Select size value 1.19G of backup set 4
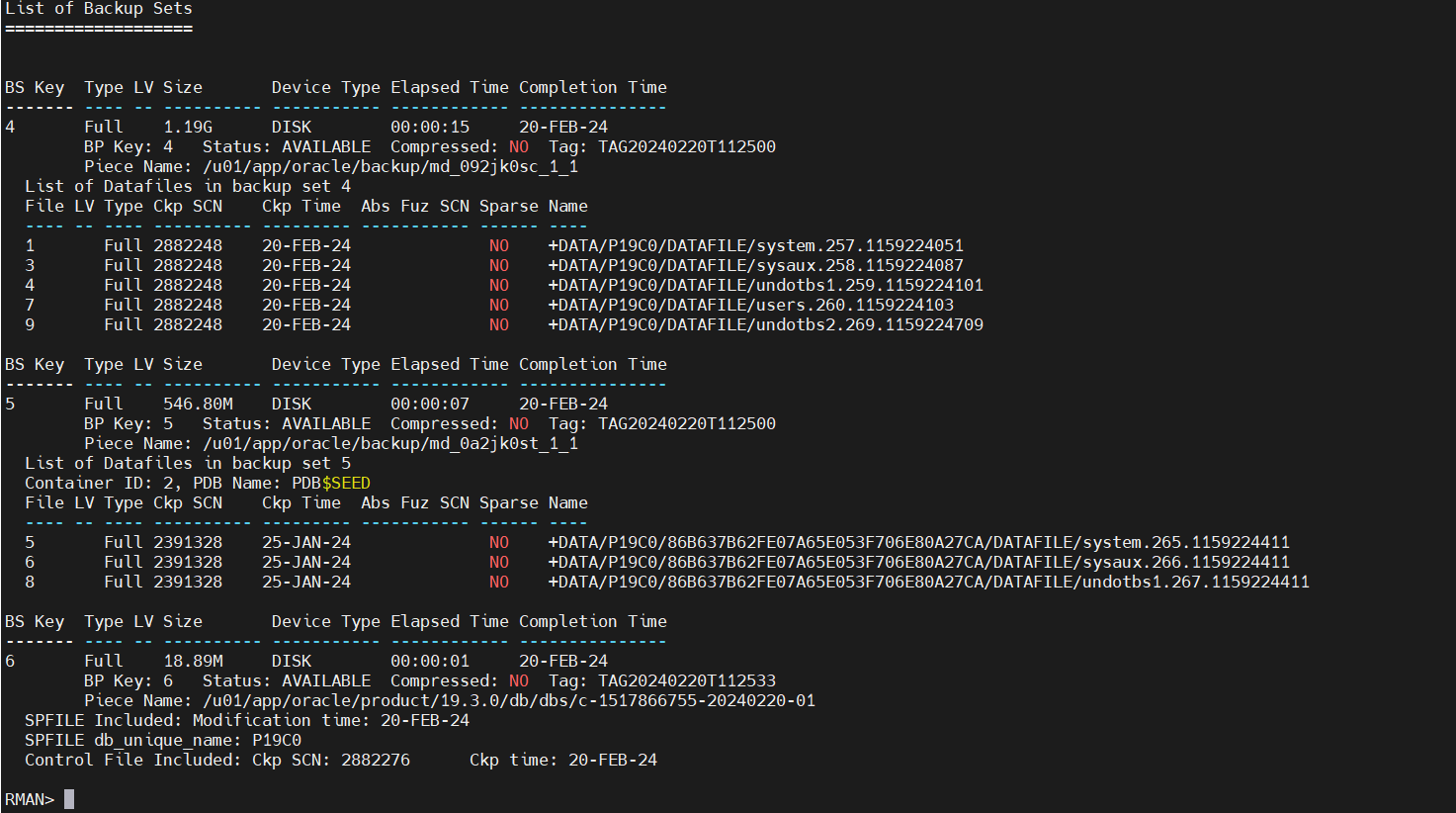Image resolution: width=1456 pixels, height=813 pixels. tap(188, 127)
